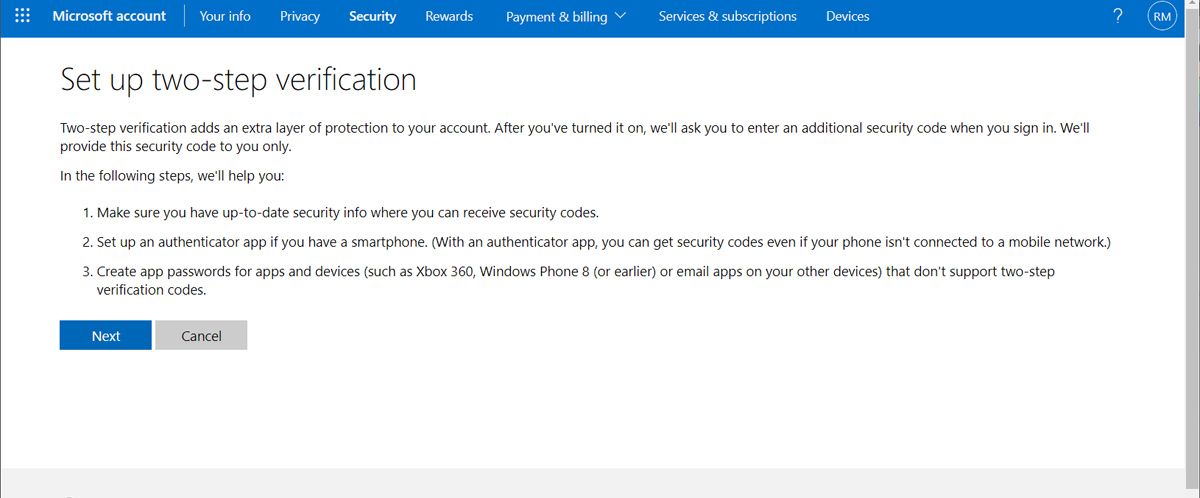Screen dimensions: 1200x498
Task: Open the app launcher waffle icon
Action: [x=22, y=16]
